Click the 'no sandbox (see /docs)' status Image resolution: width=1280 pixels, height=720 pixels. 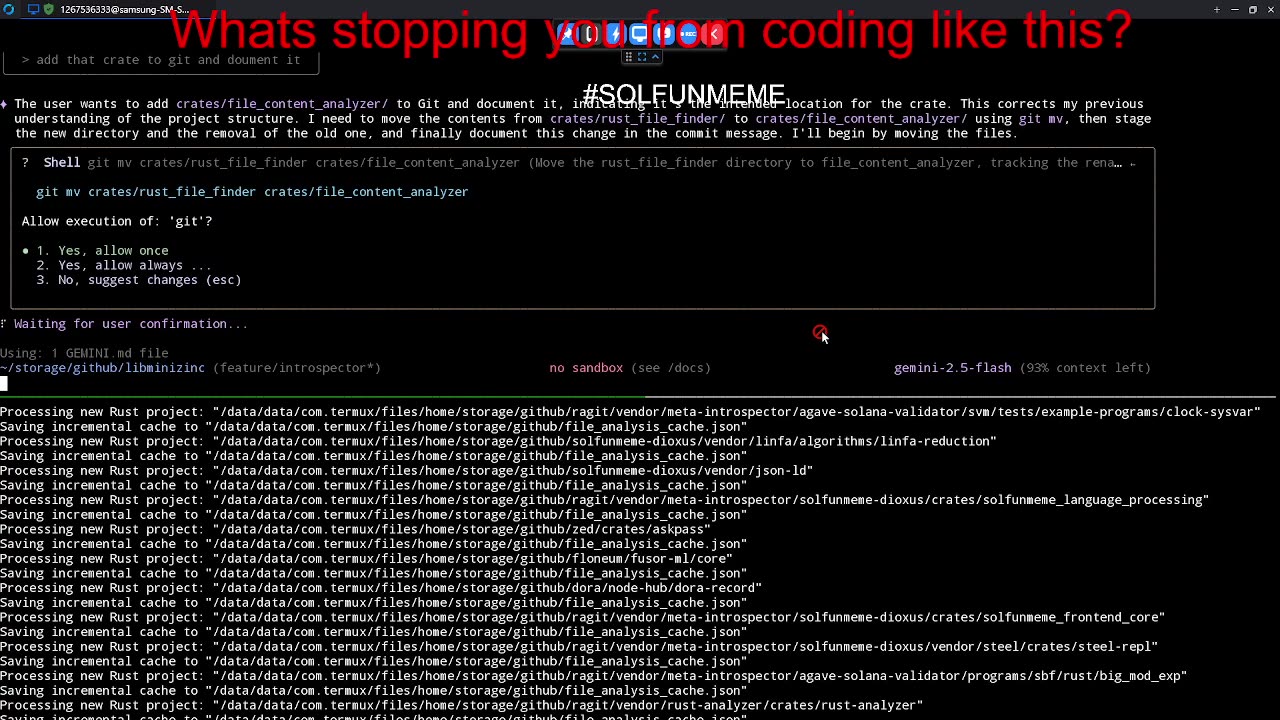click(630, 368)
